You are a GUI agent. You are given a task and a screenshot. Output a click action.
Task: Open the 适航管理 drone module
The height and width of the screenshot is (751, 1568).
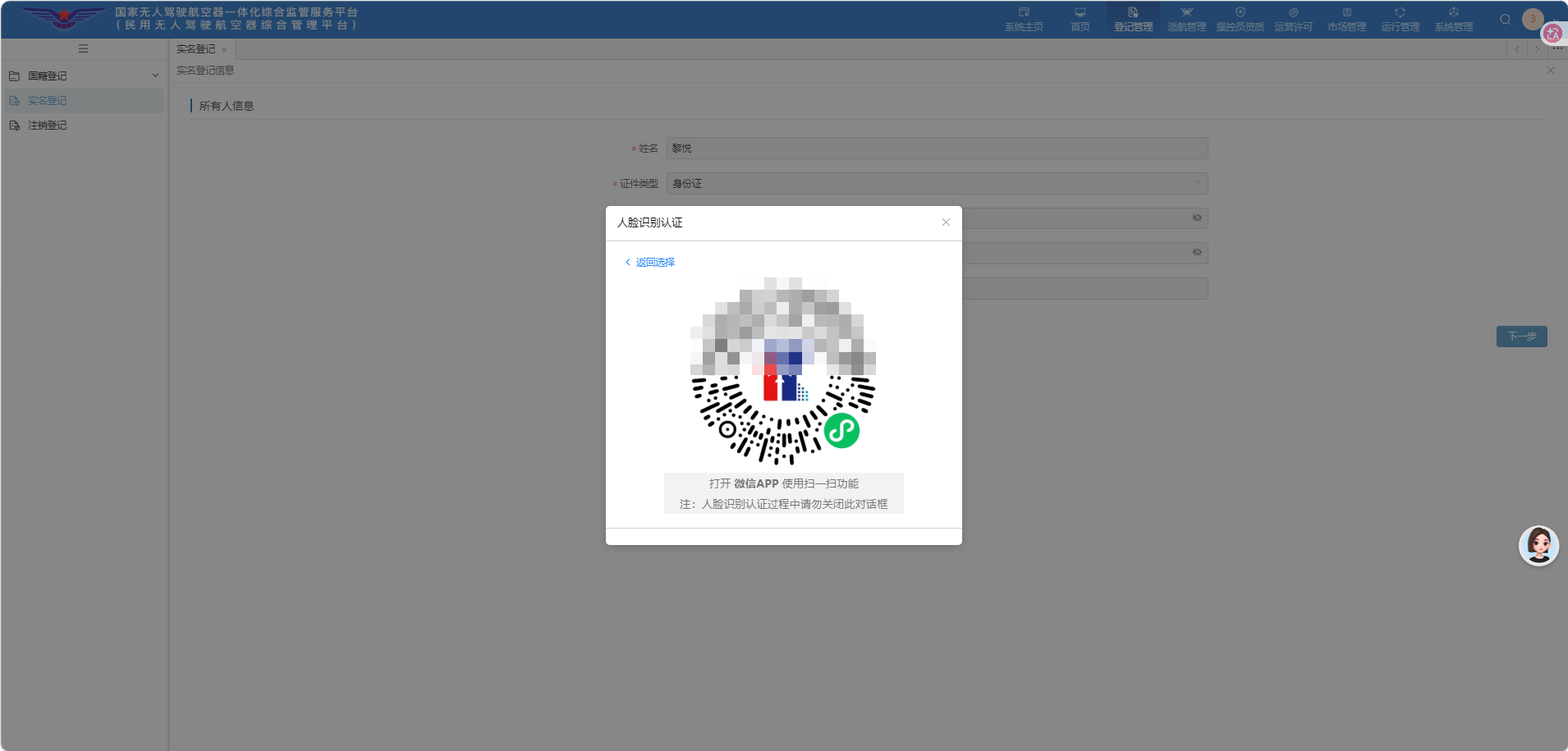tap(1186, 20)
